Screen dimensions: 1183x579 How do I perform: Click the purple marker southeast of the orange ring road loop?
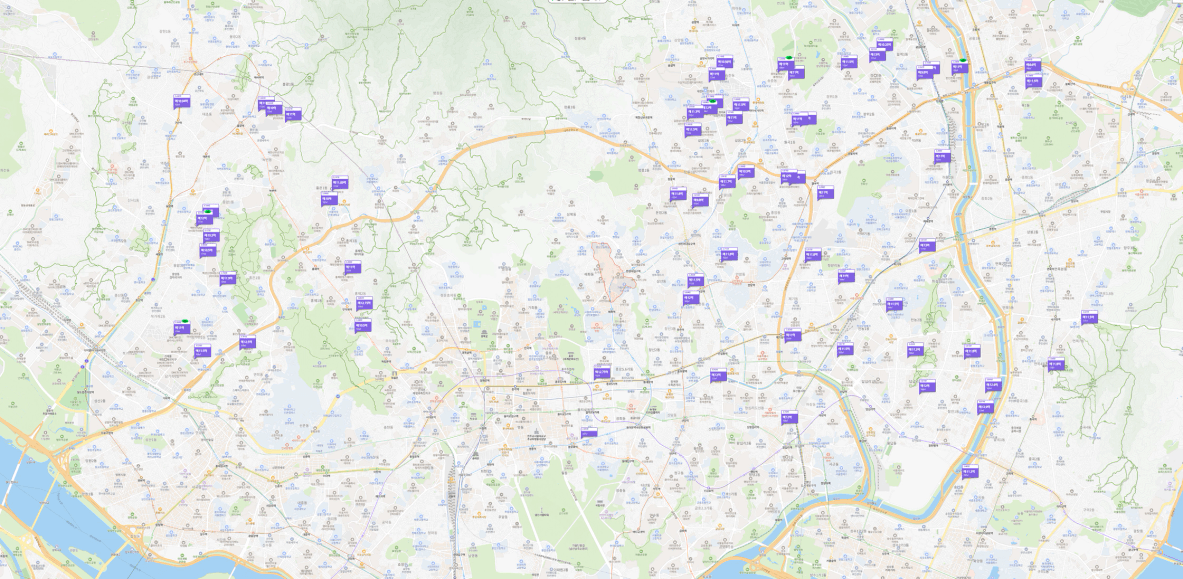[x=789, y=417]
